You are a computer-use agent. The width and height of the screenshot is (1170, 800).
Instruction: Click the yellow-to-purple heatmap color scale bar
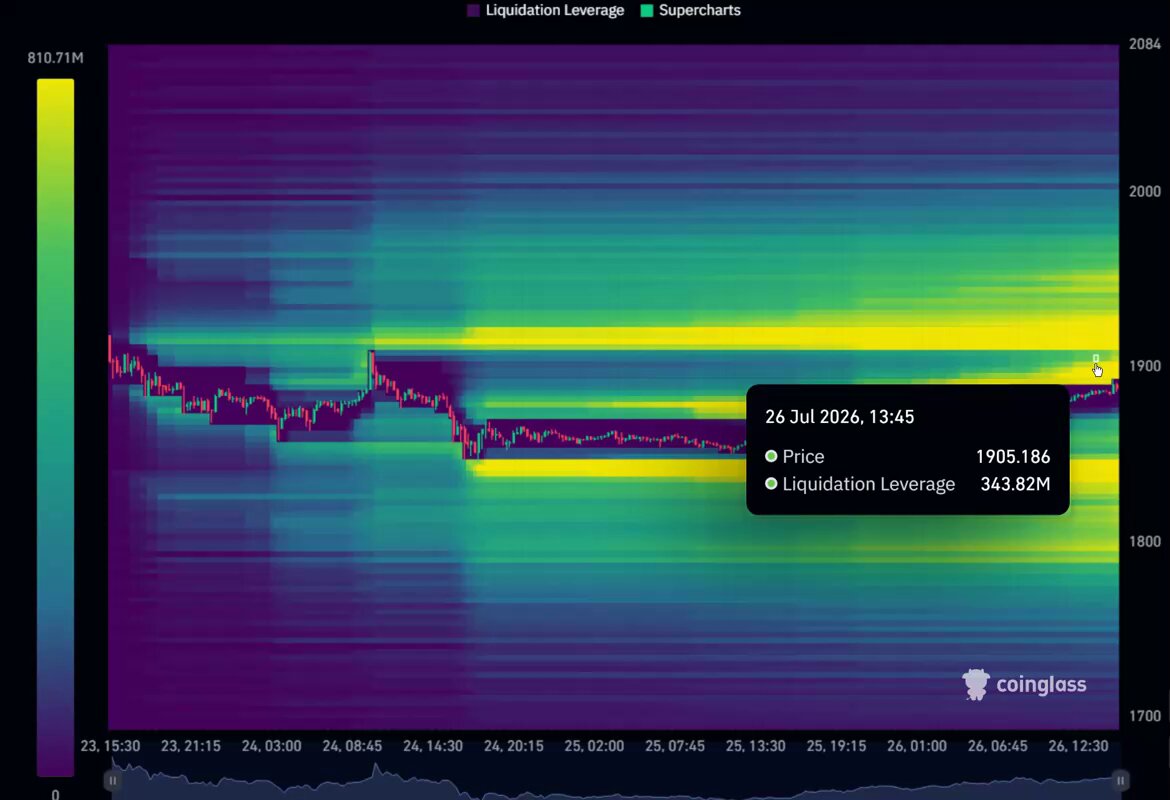click(x=55, y=428)
